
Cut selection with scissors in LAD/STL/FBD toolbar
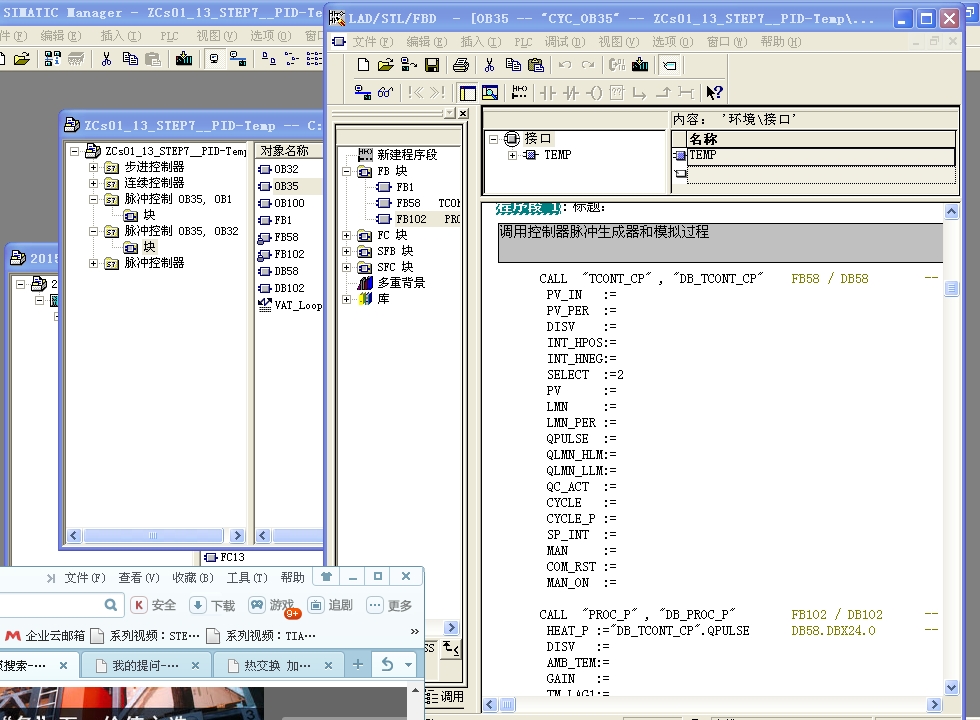489,65
